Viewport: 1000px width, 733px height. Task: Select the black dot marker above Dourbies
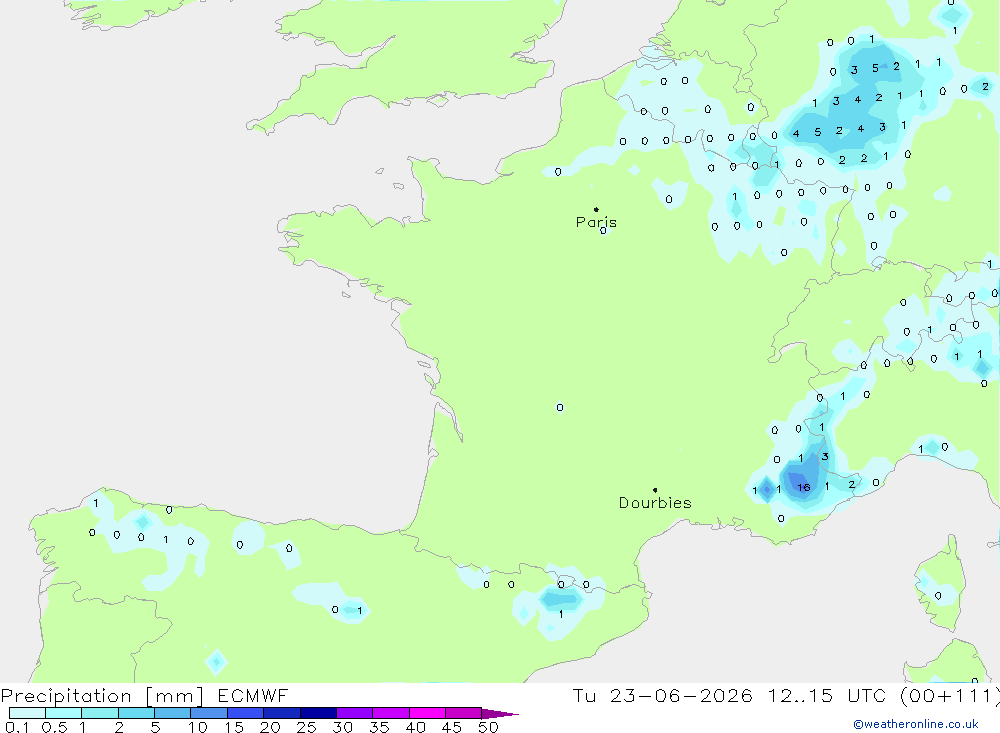(655, 490)
